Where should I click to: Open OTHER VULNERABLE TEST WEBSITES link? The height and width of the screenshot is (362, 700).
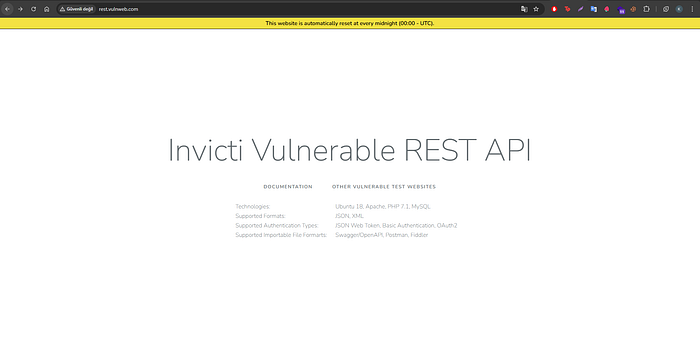point(384,187)
